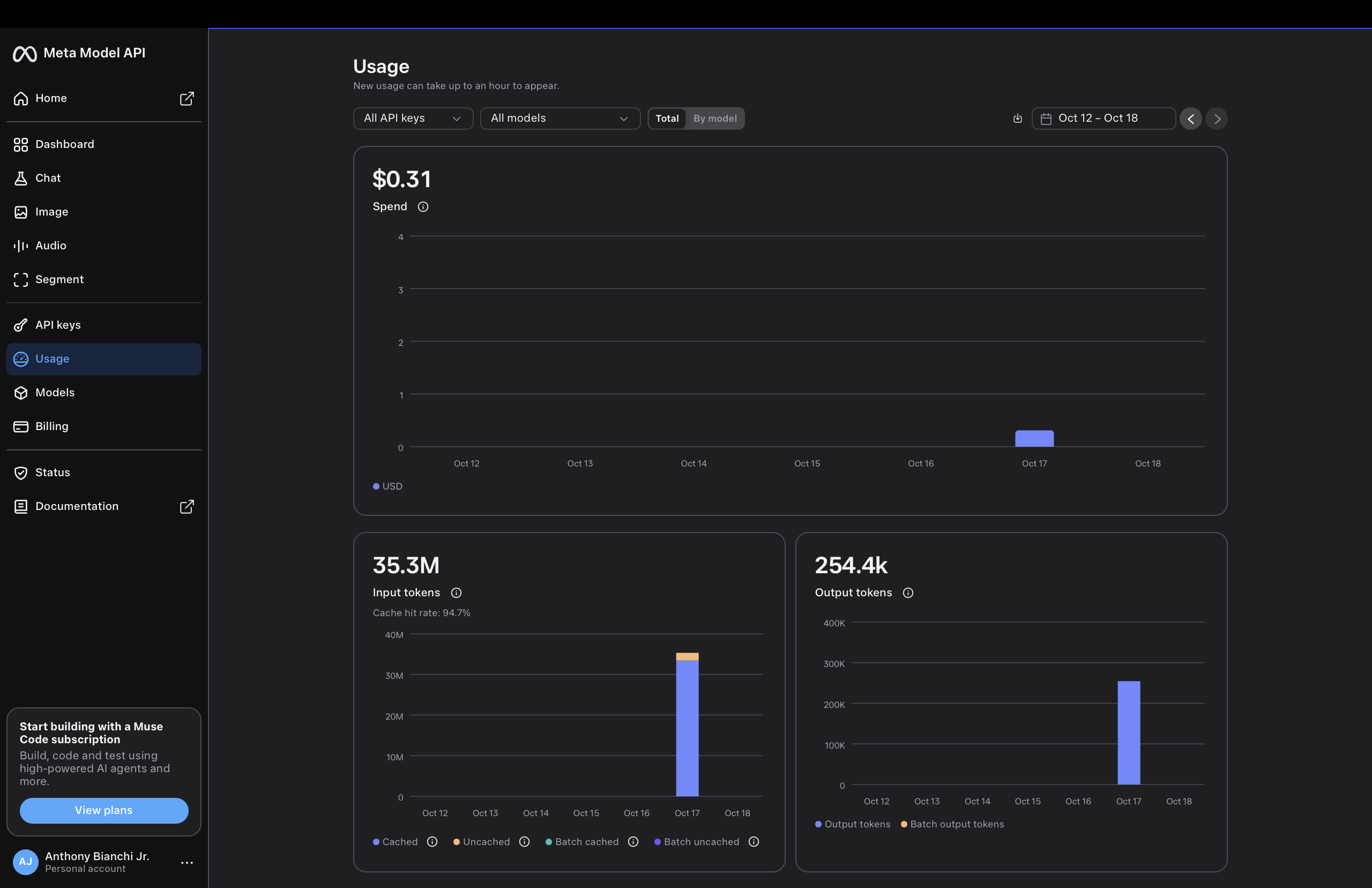Image resolution: width=1372 pixels, height=888 pixels.
Task: Click the Image sidebar icon
Action: pyautogui.click(x=21, y=212)
